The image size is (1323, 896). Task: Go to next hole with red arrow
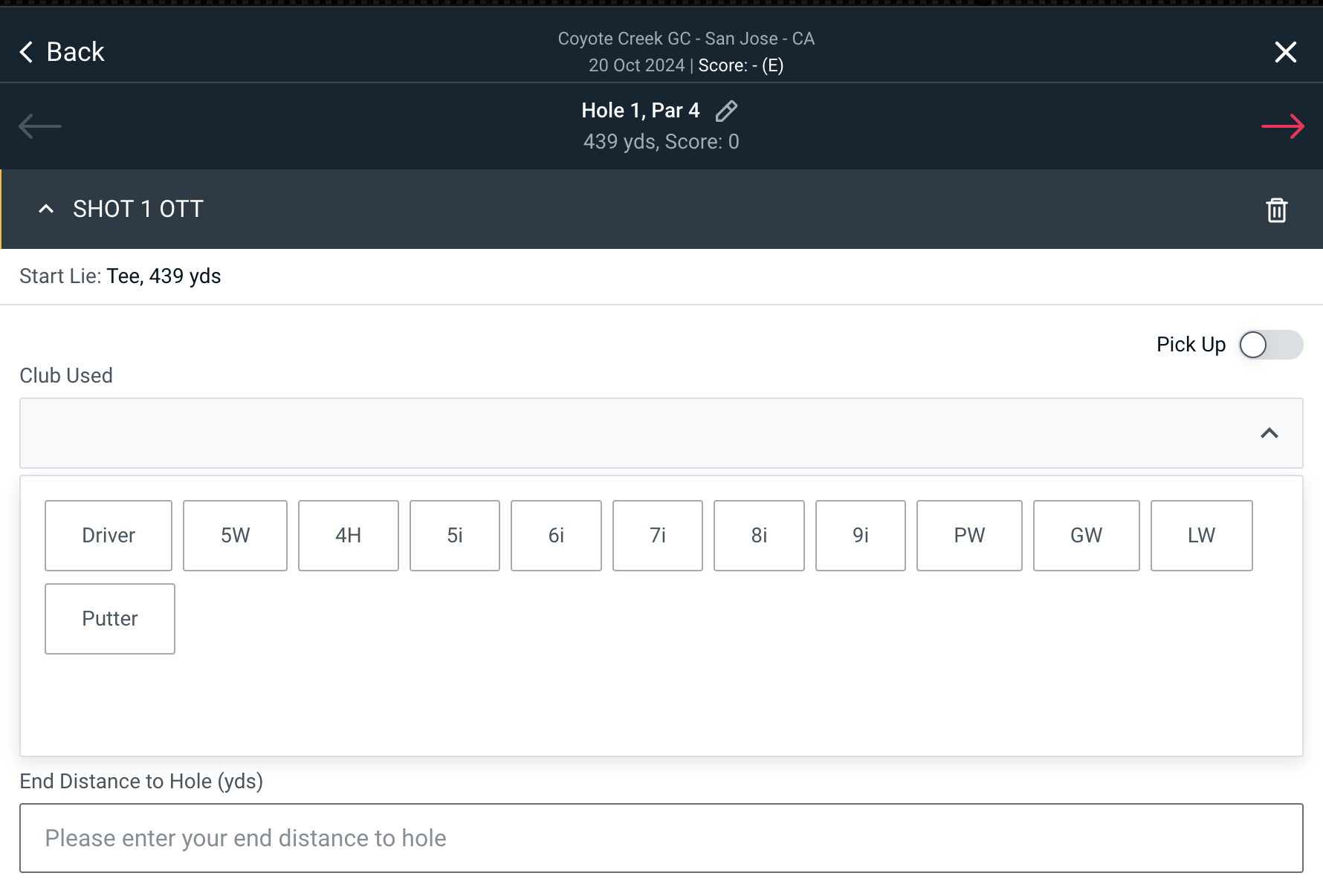(1282, 126)
